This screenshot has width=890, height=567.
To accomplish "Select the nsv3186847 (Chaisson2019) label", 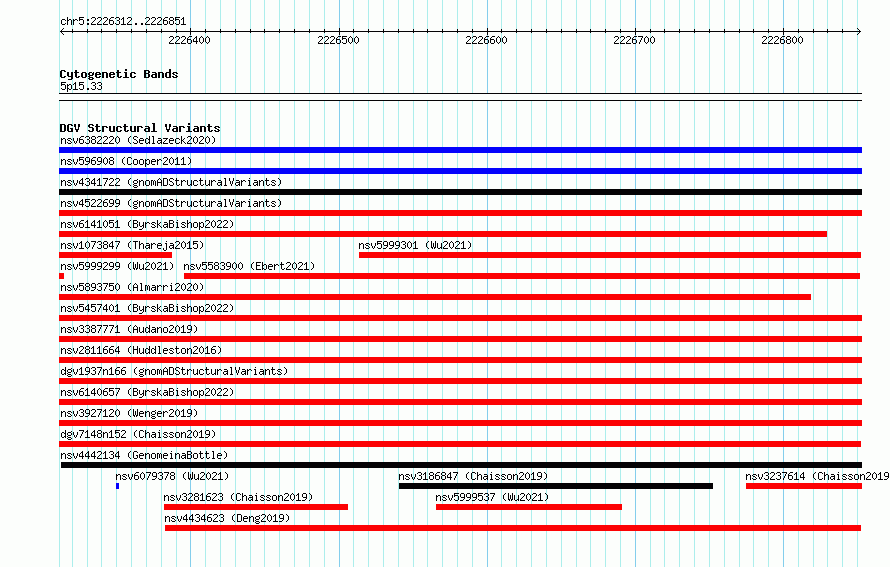I will pyautogui.click(x=473, y=476).
